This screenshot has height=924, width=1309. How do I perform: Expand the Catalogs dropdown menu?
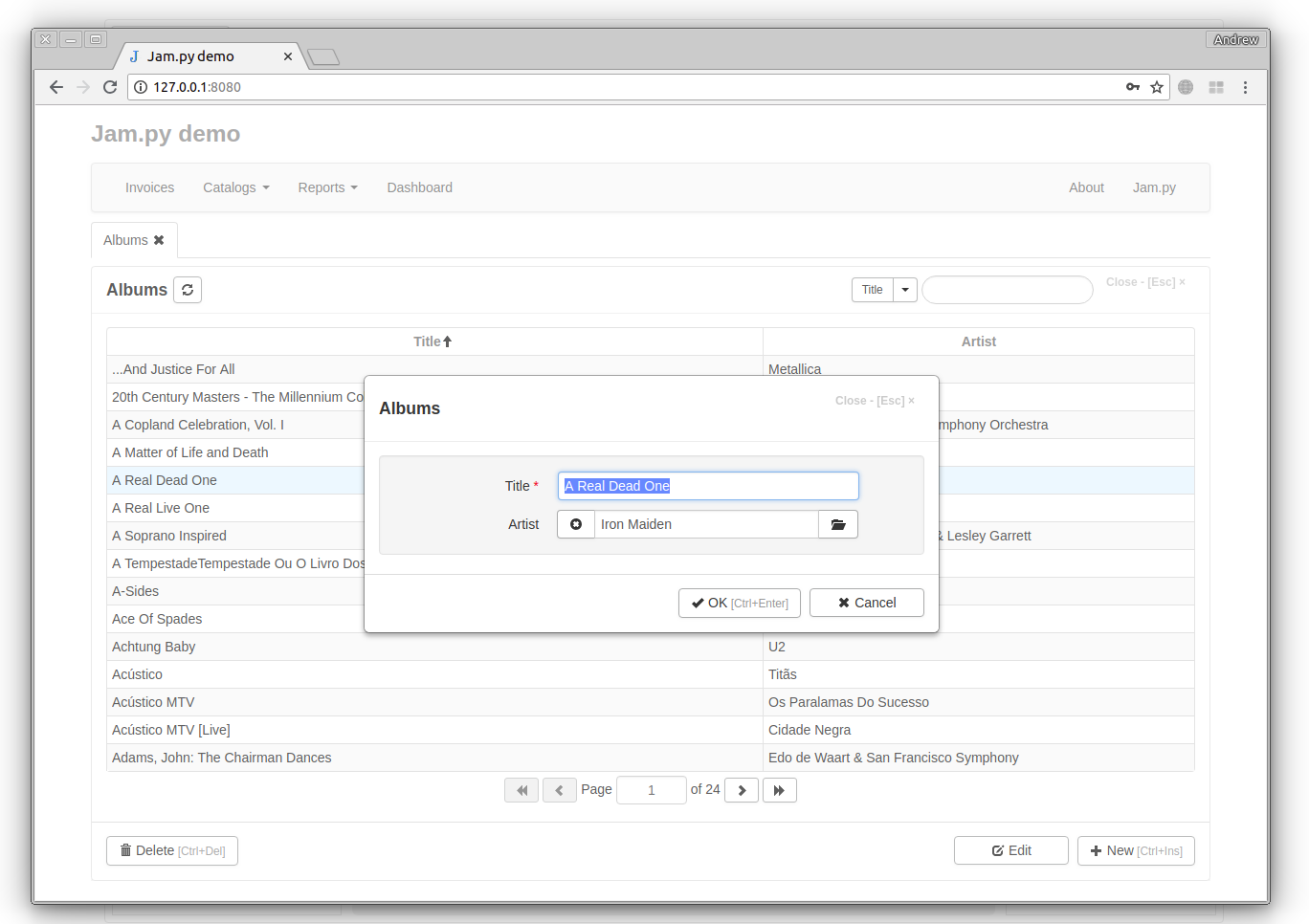tap(236, 187)
